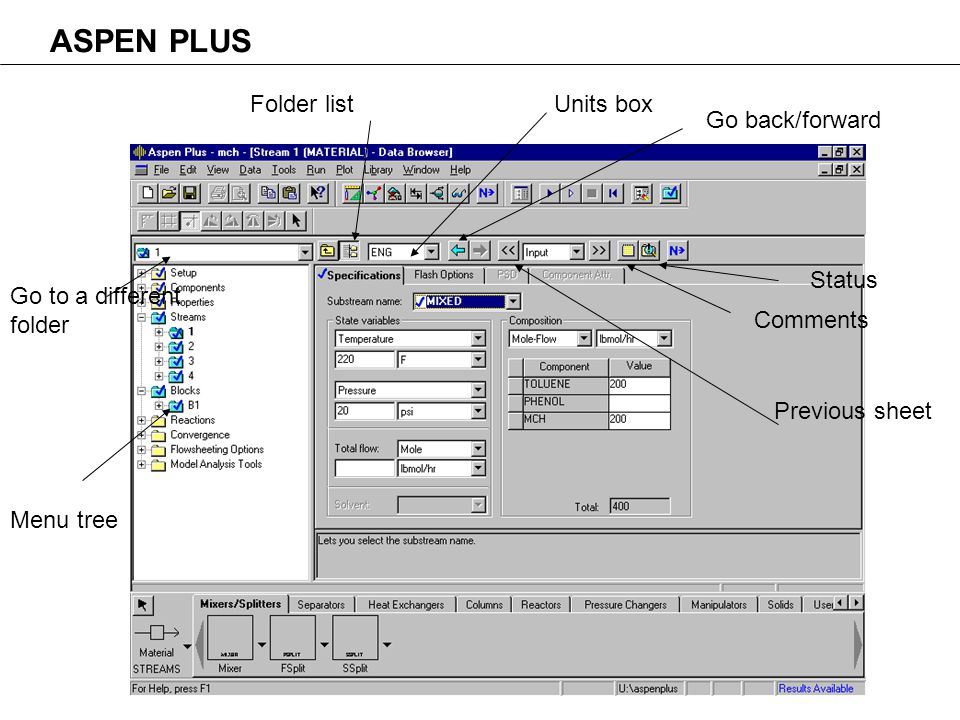Click the What's This help pointer icon
The image size is (960, 720).
click(x=318, y=193)
